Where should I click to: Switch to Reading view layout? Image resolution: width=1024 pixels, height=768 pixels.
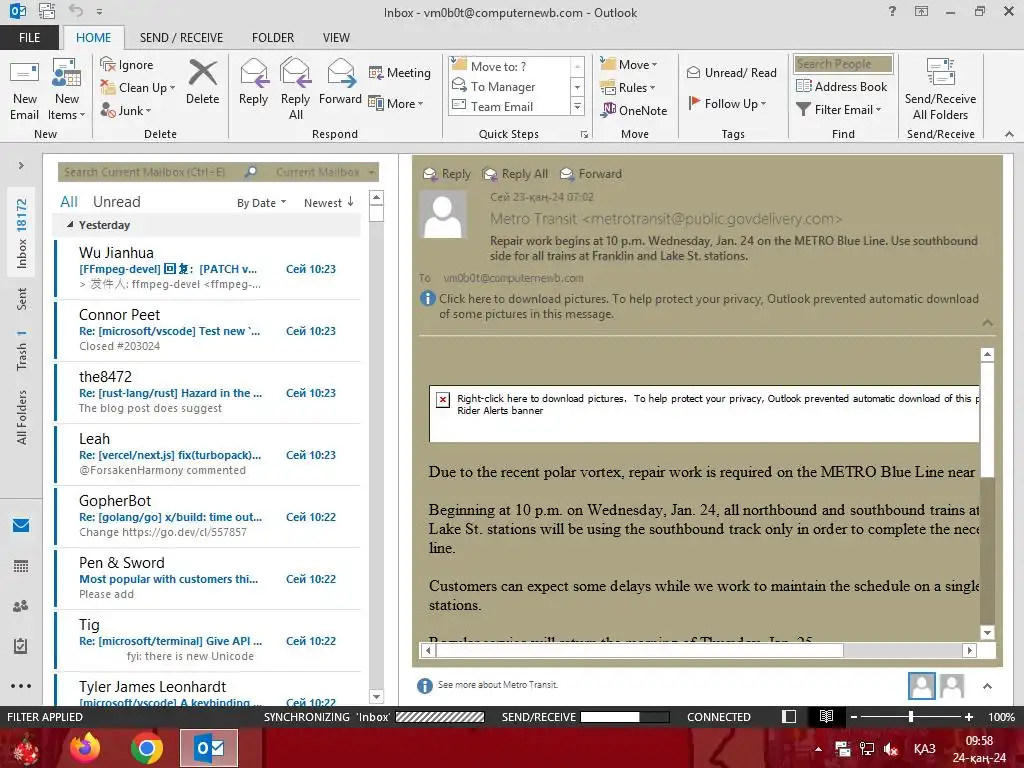(826, 716)
